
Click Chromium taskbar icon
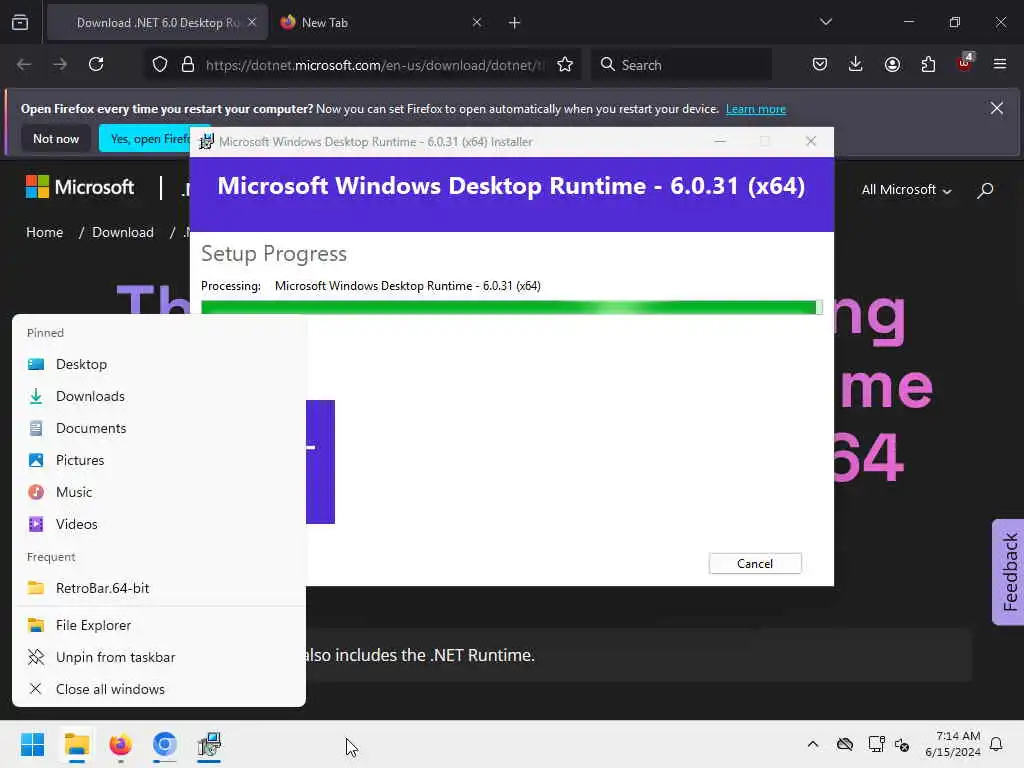165,744
